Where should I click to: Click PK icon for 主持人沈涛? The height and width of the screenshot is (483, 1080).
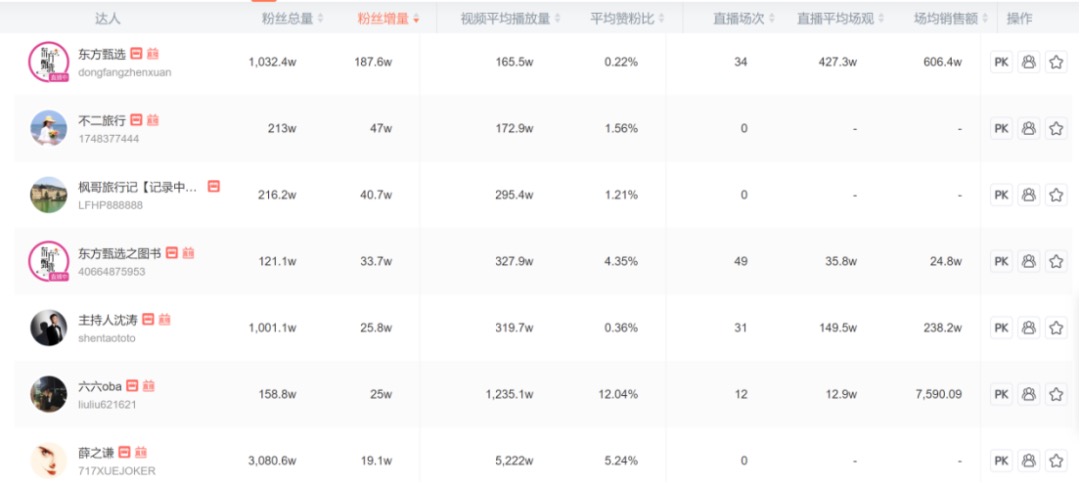pos(1001,328)
